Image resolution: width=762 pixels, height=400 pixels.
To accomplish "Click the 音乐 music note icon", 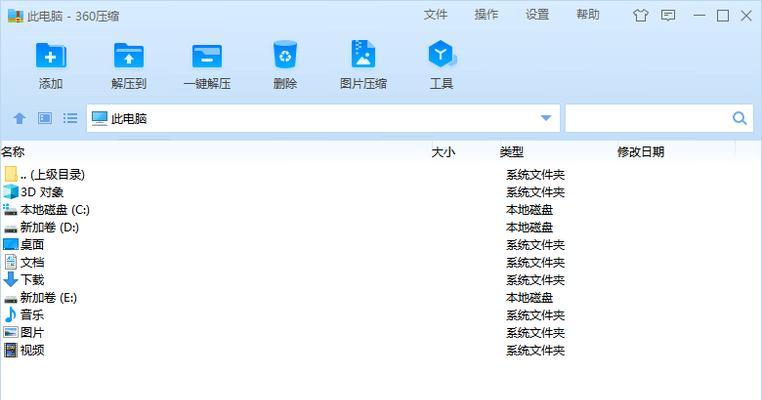I will (10, 314).
